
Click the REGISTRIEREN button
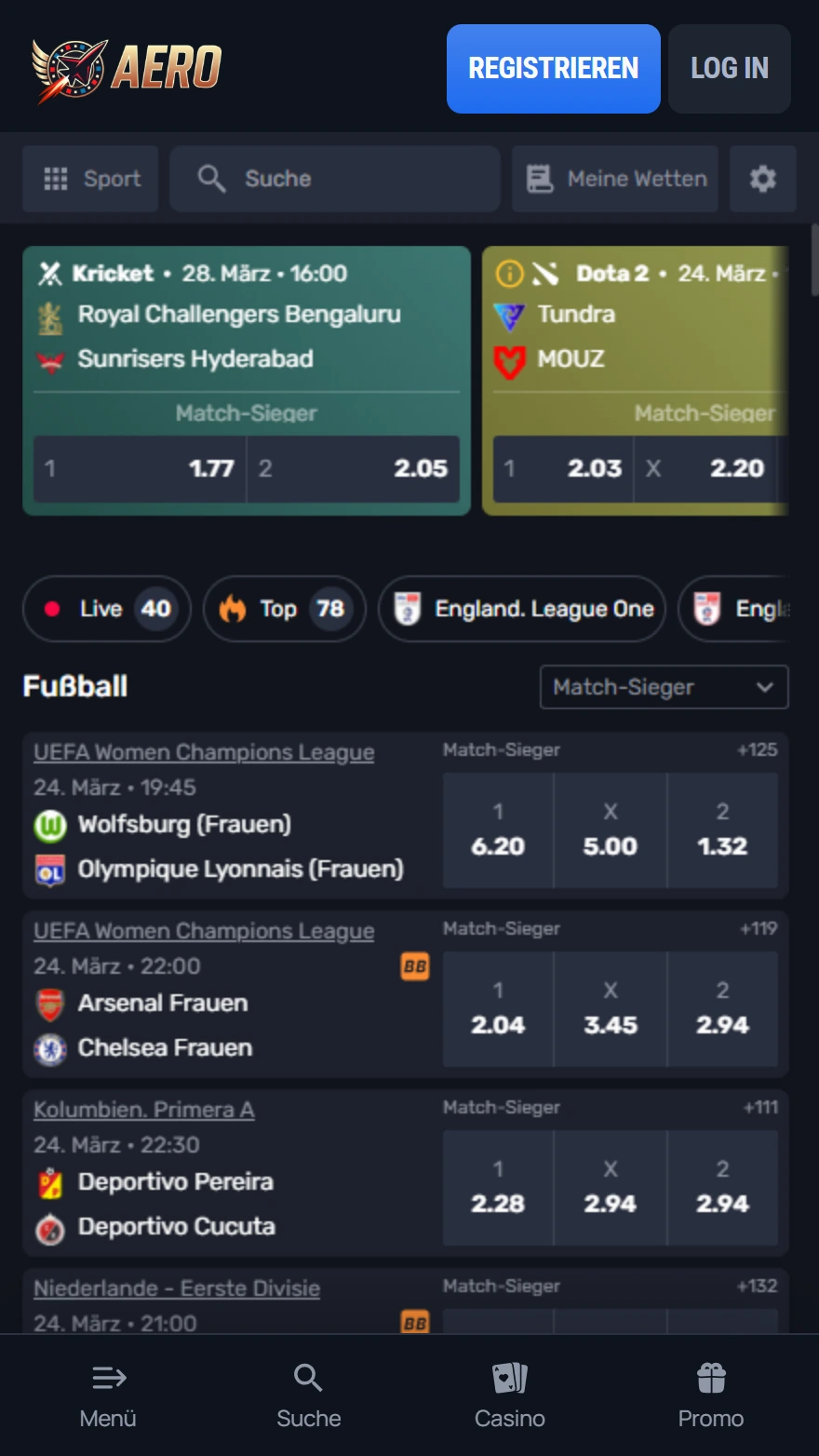click(x=553, y=69)
